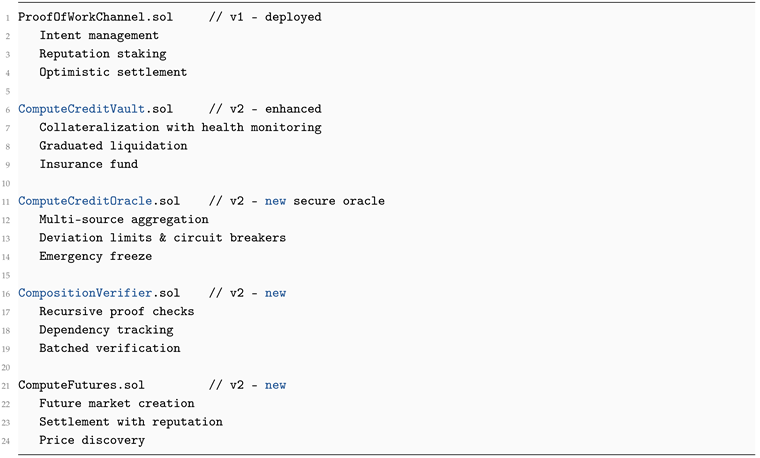The height and width of the screenshot is (458, 760).
Task: Click the "Price discovery" line
Action: click(92, 440)
